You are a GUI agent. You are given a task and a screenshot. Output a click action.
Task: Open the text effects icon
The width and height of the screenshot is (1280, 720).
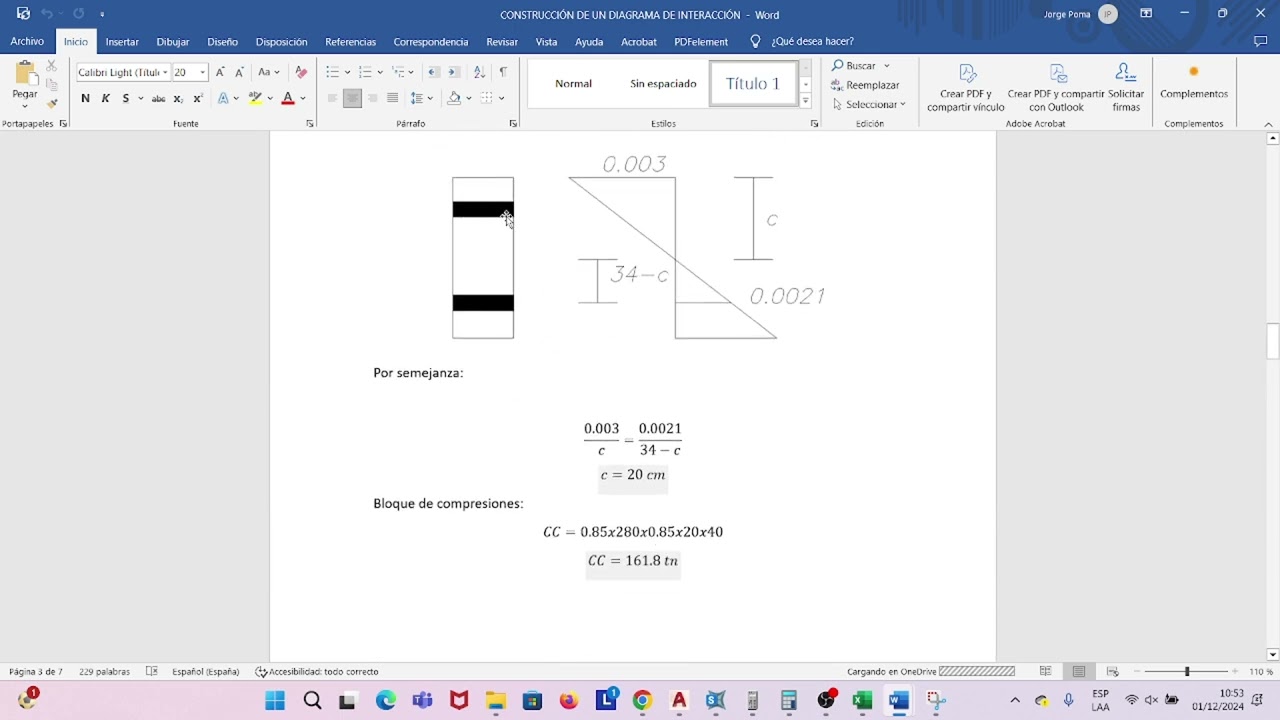pos(223,98)
